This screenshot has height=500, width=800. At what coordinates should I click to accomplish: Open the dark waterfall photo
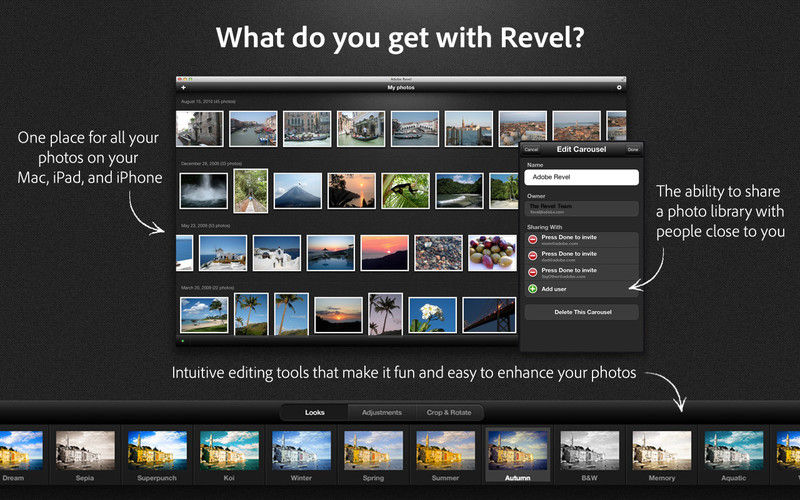[x=204, y=191]
